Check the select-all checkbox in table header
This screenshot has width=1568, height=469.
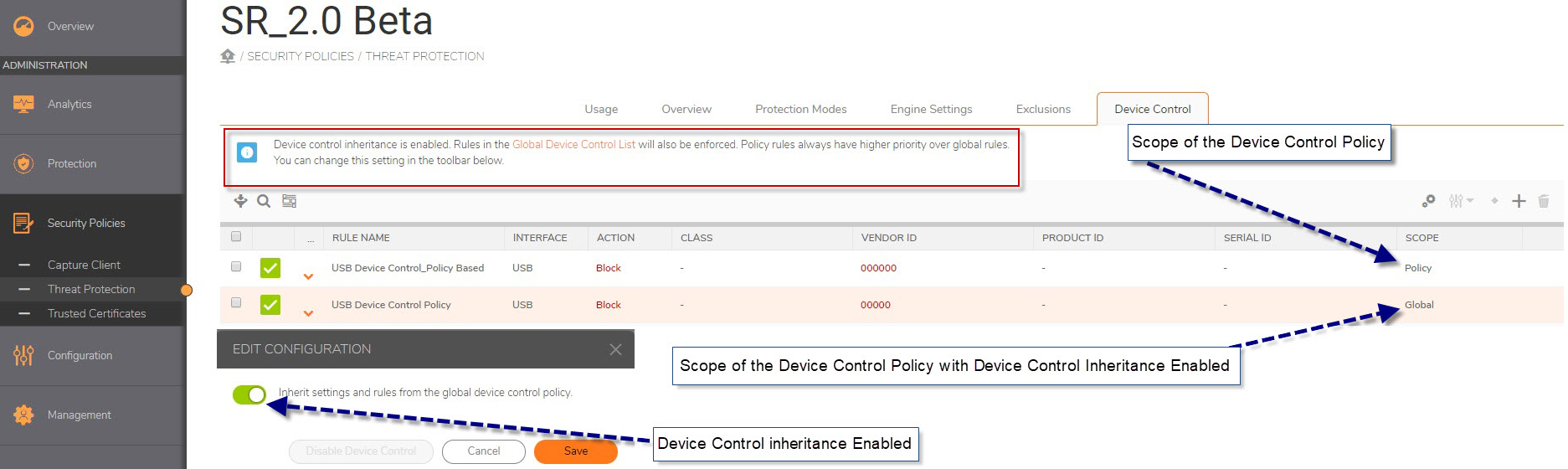pos(236,237)
